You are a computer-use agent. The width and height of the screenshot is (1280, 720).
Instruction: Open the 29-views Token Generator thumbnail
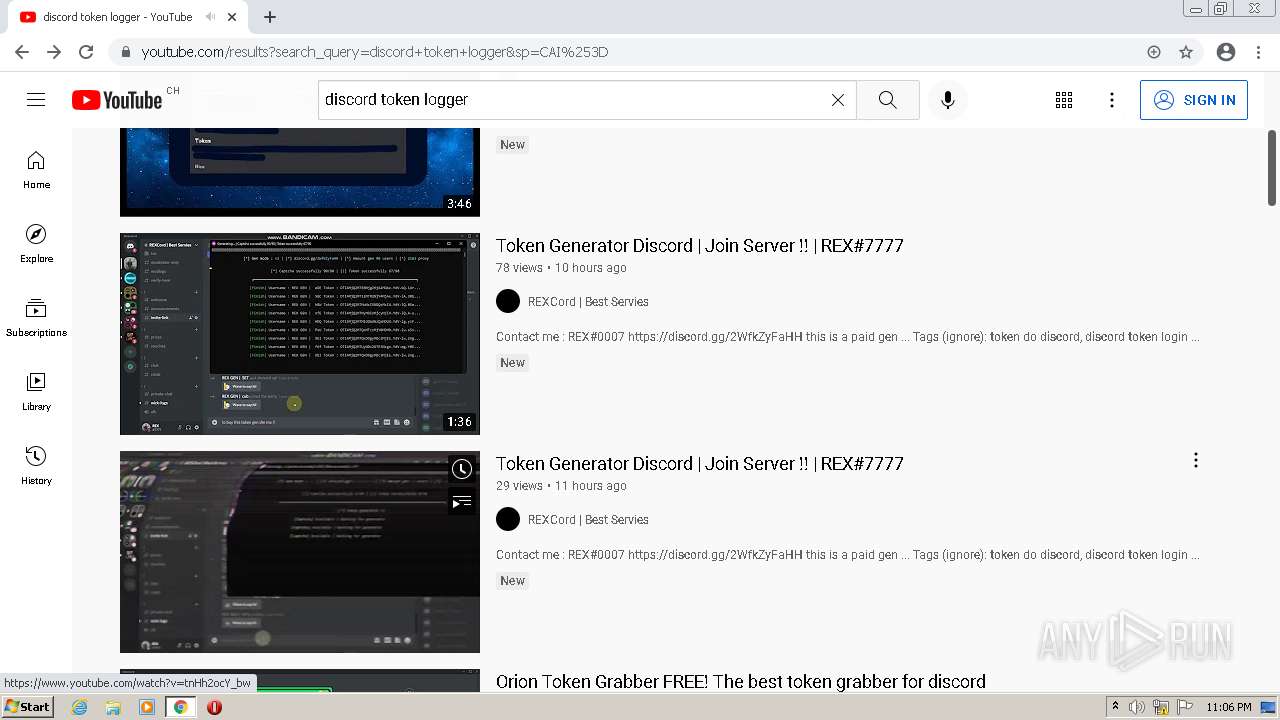click(x=300, y=552)
